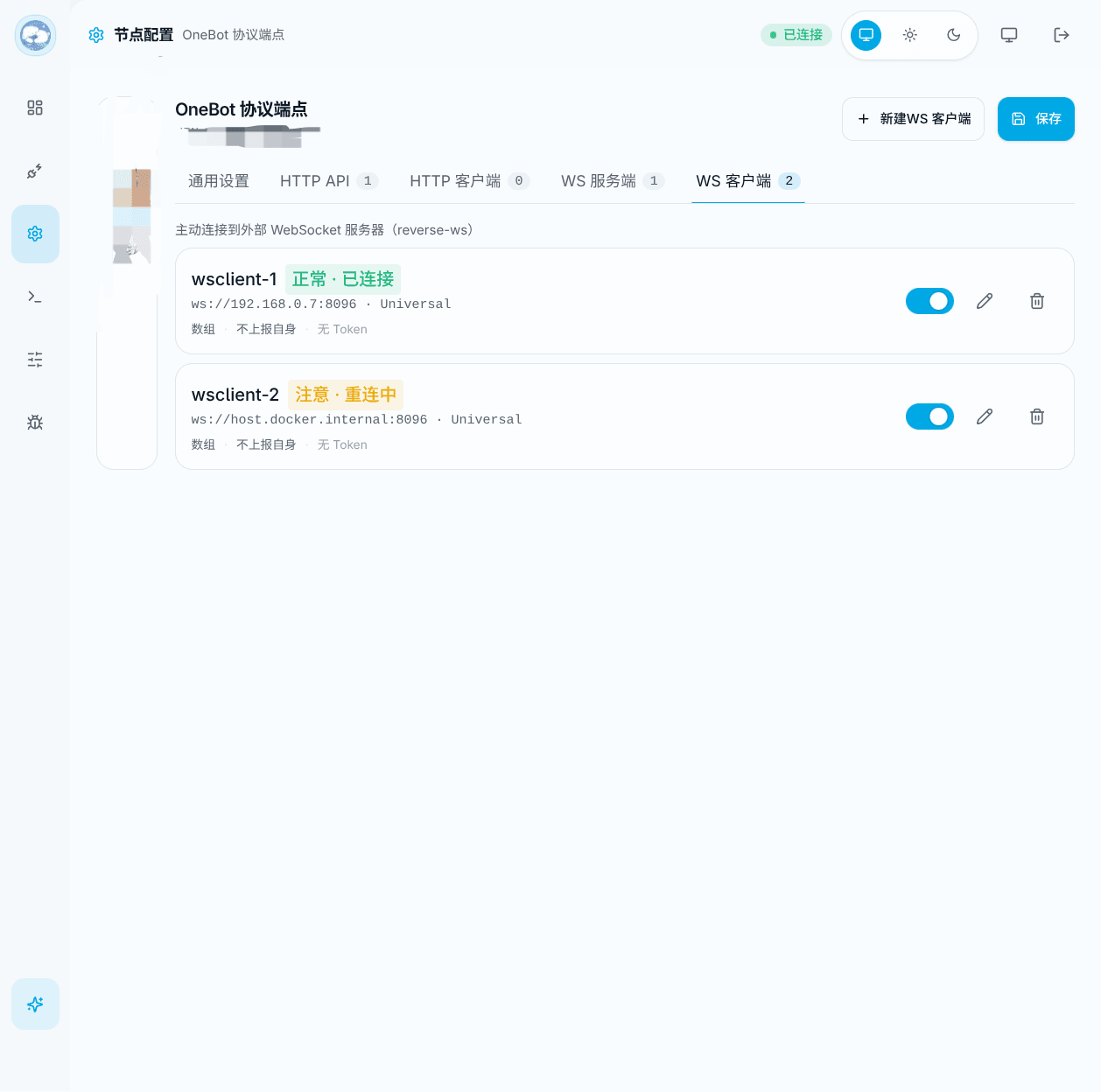Click the 节点配置 header title

click(144, 35)
